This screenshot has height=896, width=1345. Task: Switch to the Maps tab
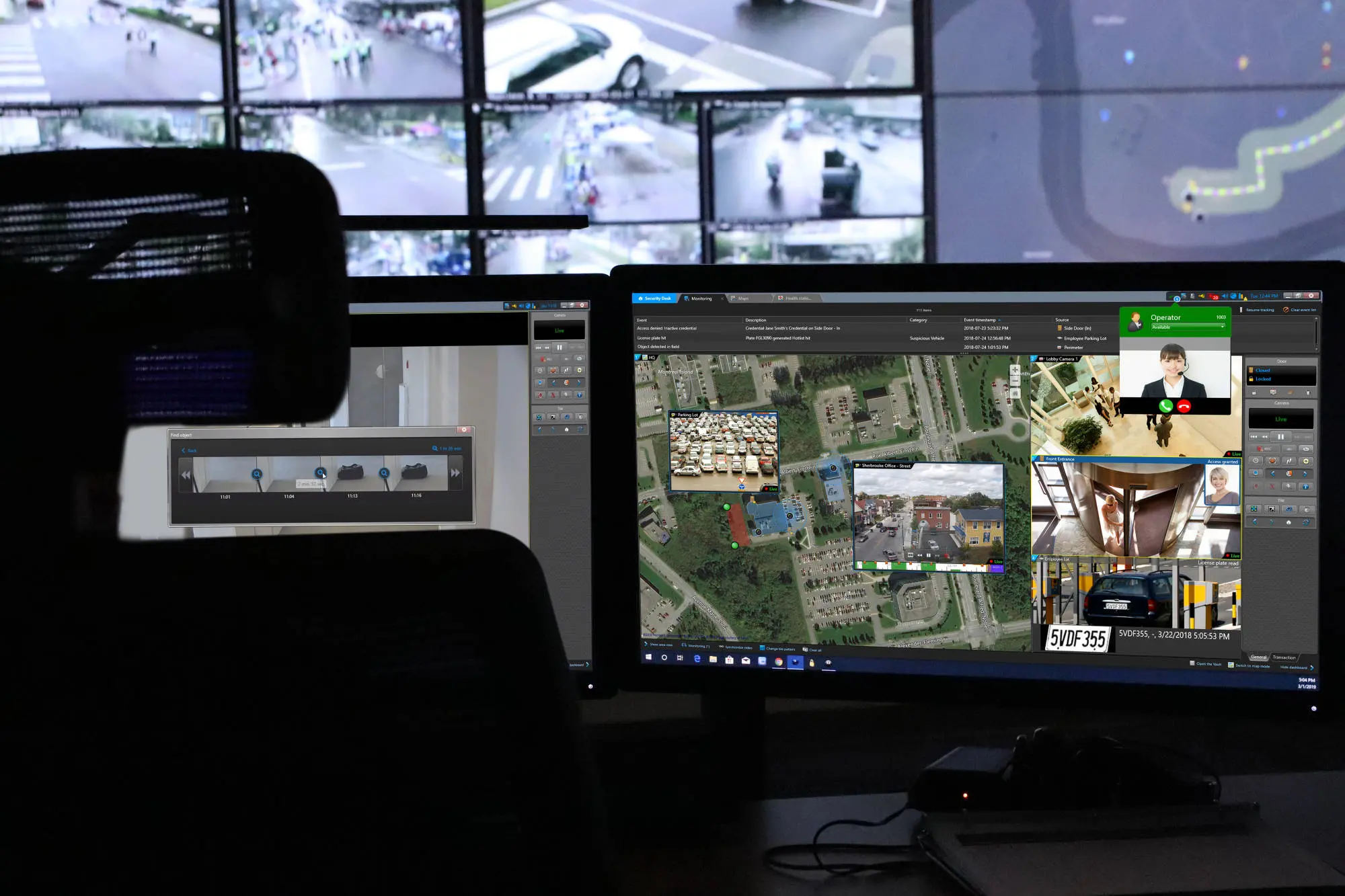742,298
